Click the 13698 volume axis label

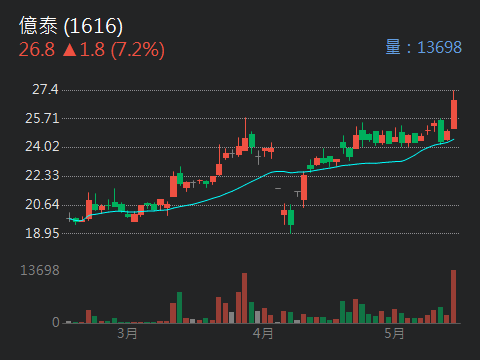[40, 270]
